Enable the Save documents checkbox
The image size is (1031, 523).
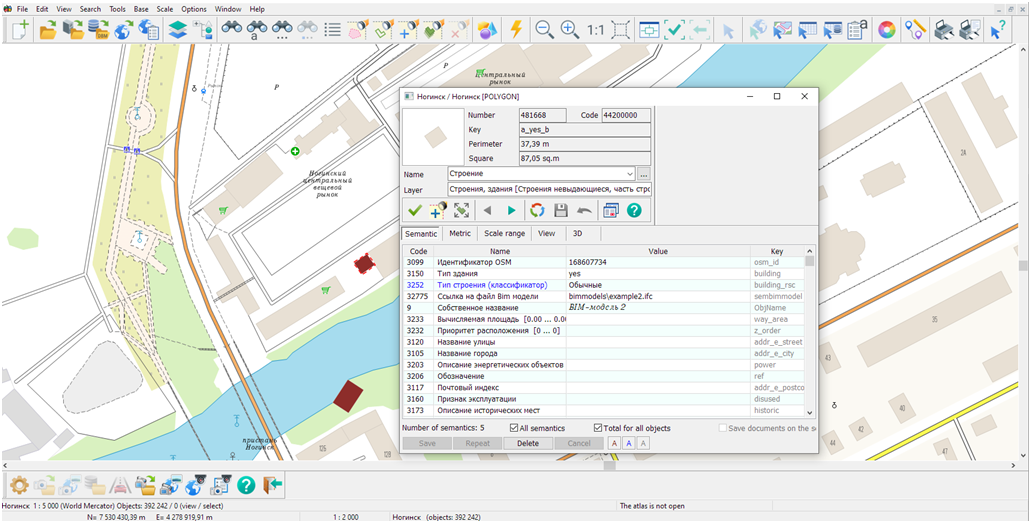723,428
